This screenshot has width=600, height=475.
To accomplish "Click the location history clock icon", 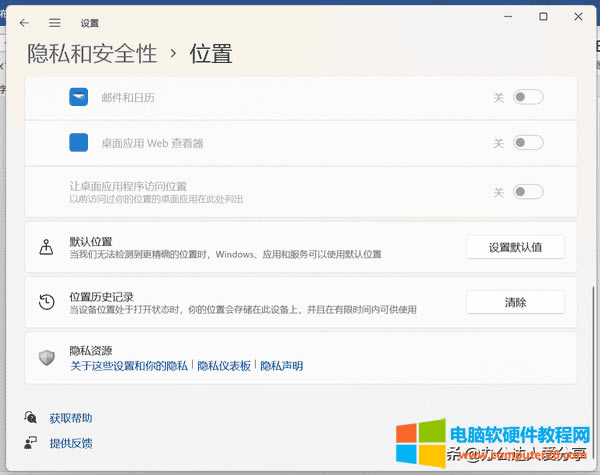I will coord(46,302).
